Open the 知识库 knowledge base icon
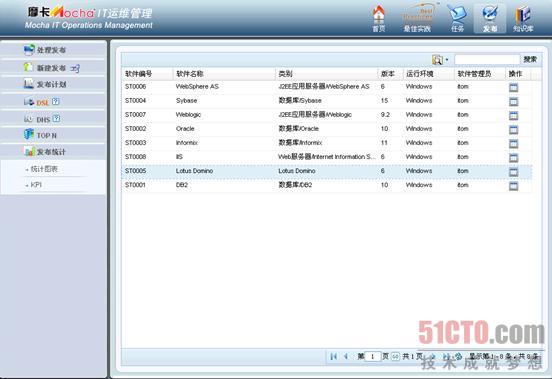The width and height of the screenshot is (552, 379). tap(523, 18)
